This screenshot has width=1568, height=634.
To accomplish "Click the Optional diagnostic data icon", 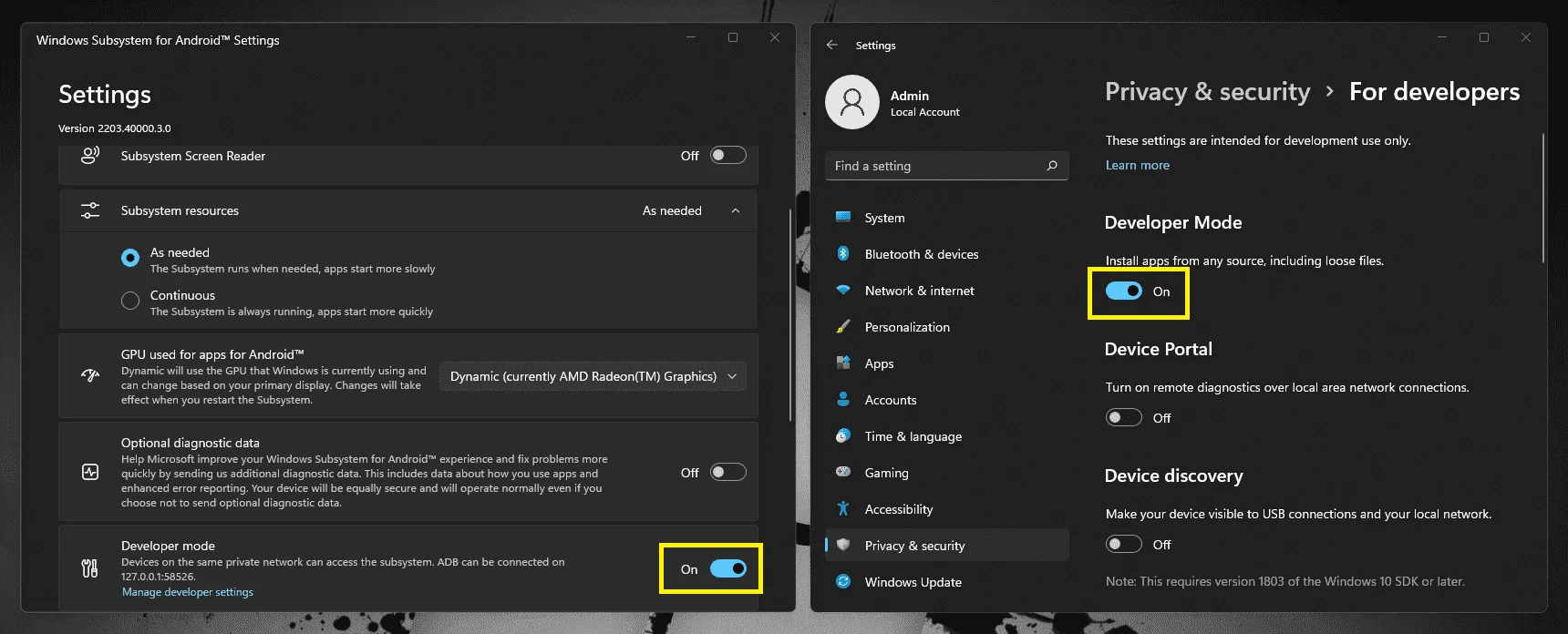I will pos(90,472).
